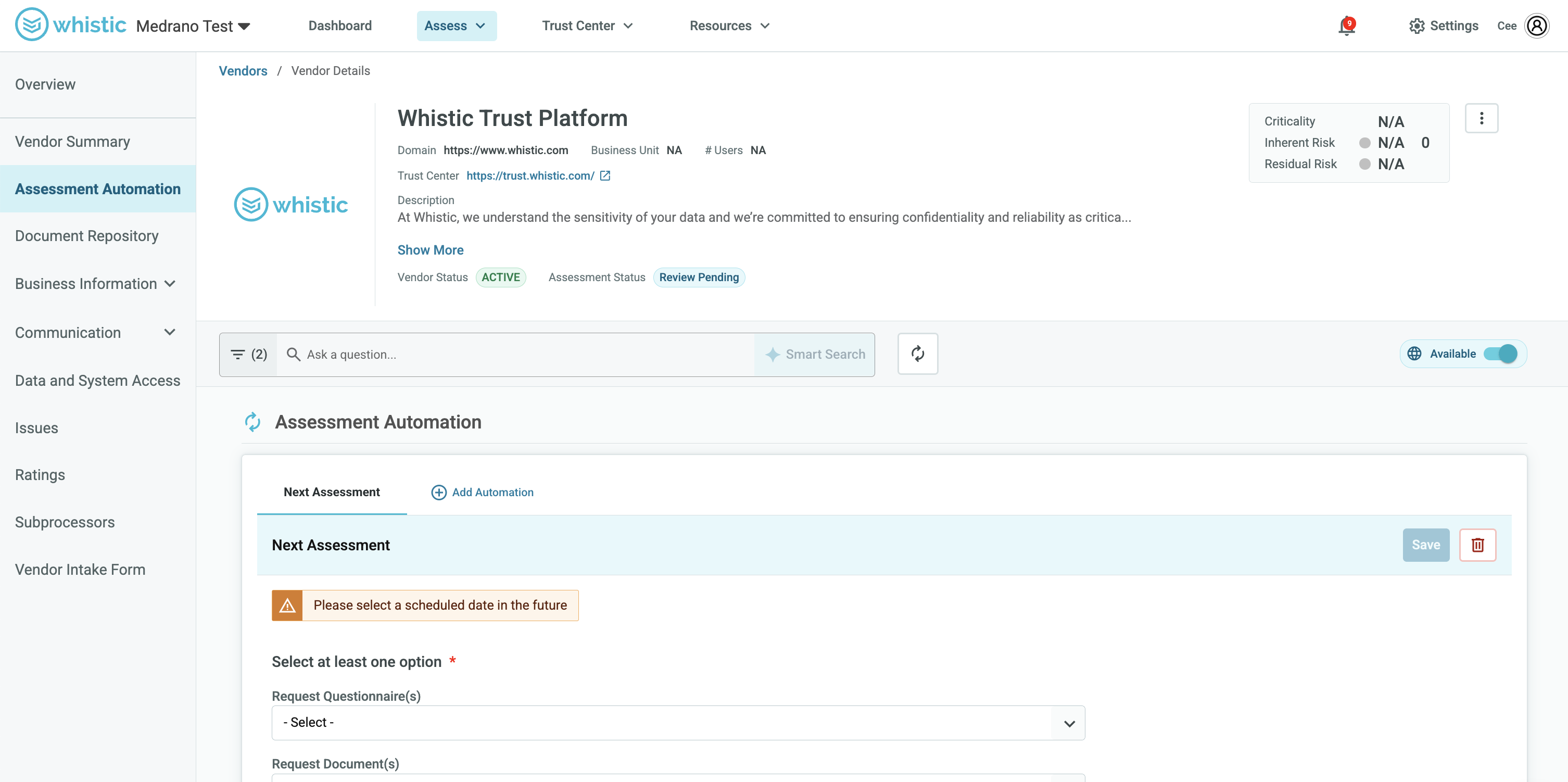Open the https://trust.whistic.com/ link
1568x782 pixels.
[530, 176]
